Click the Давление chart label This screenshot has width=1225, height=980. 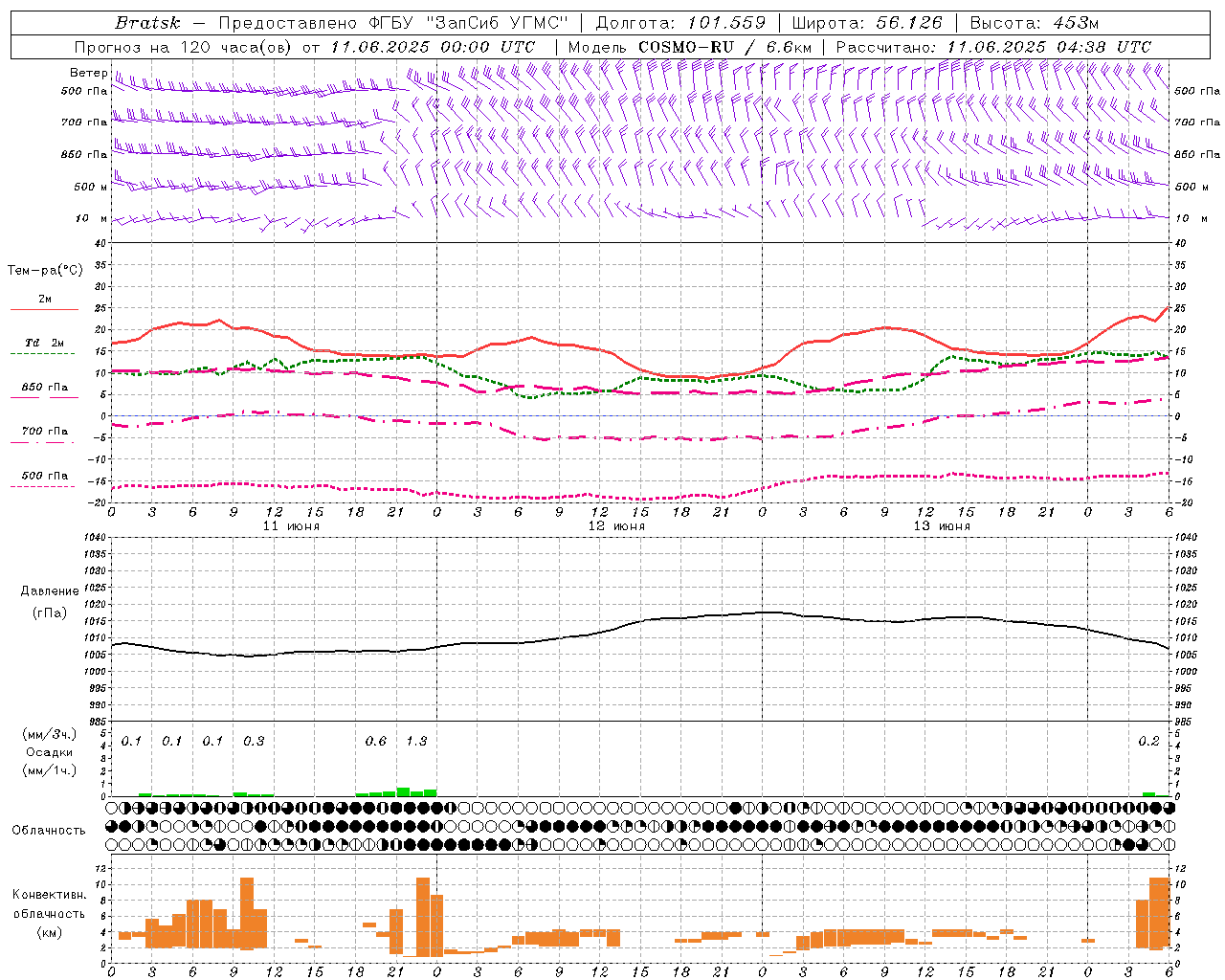[50, 591]
